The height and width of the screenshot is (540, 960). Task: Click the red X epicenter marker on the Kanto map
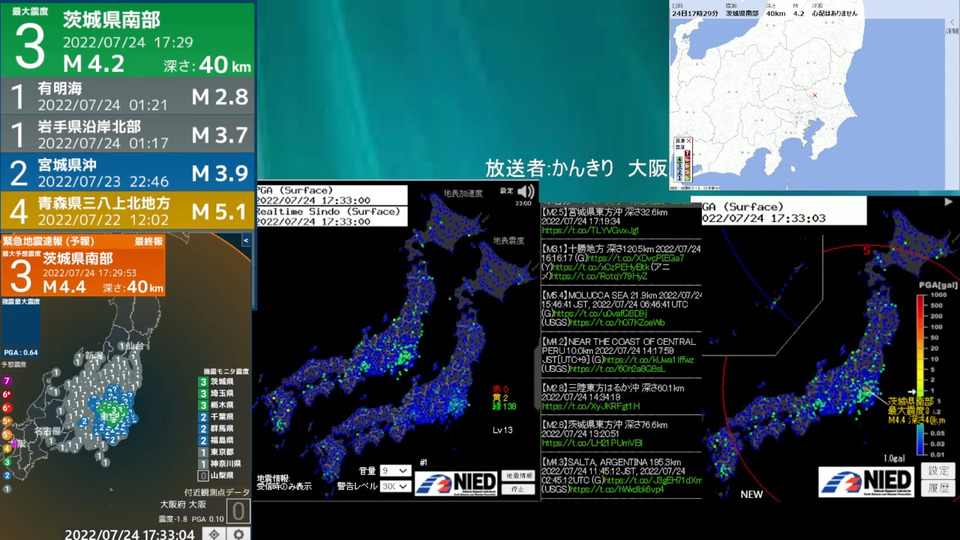coord(814,95)
